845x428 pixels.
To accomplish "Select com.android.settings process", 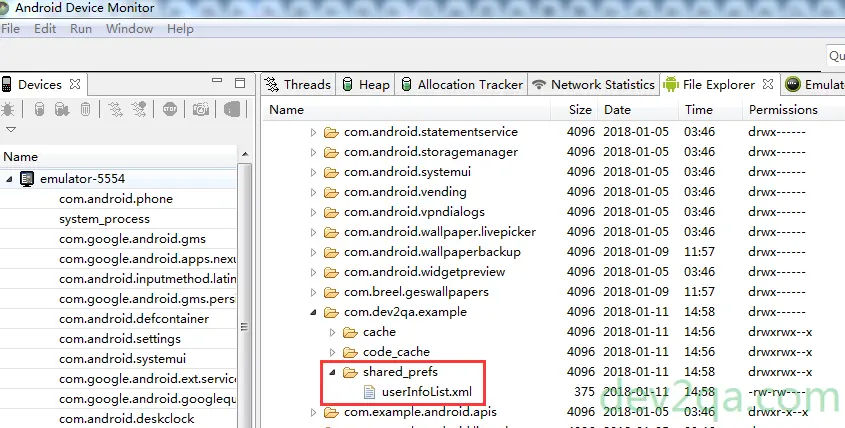I will [120, 339].
